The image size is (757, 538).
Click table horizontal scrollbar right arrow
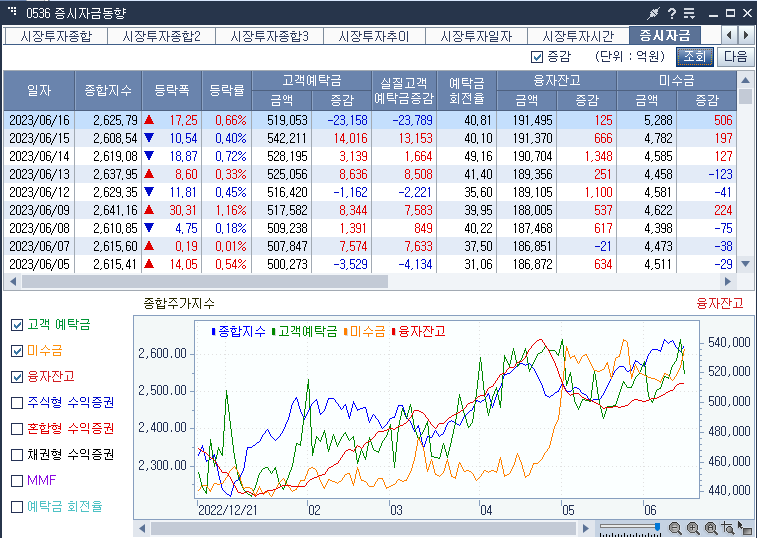point(728,281)
